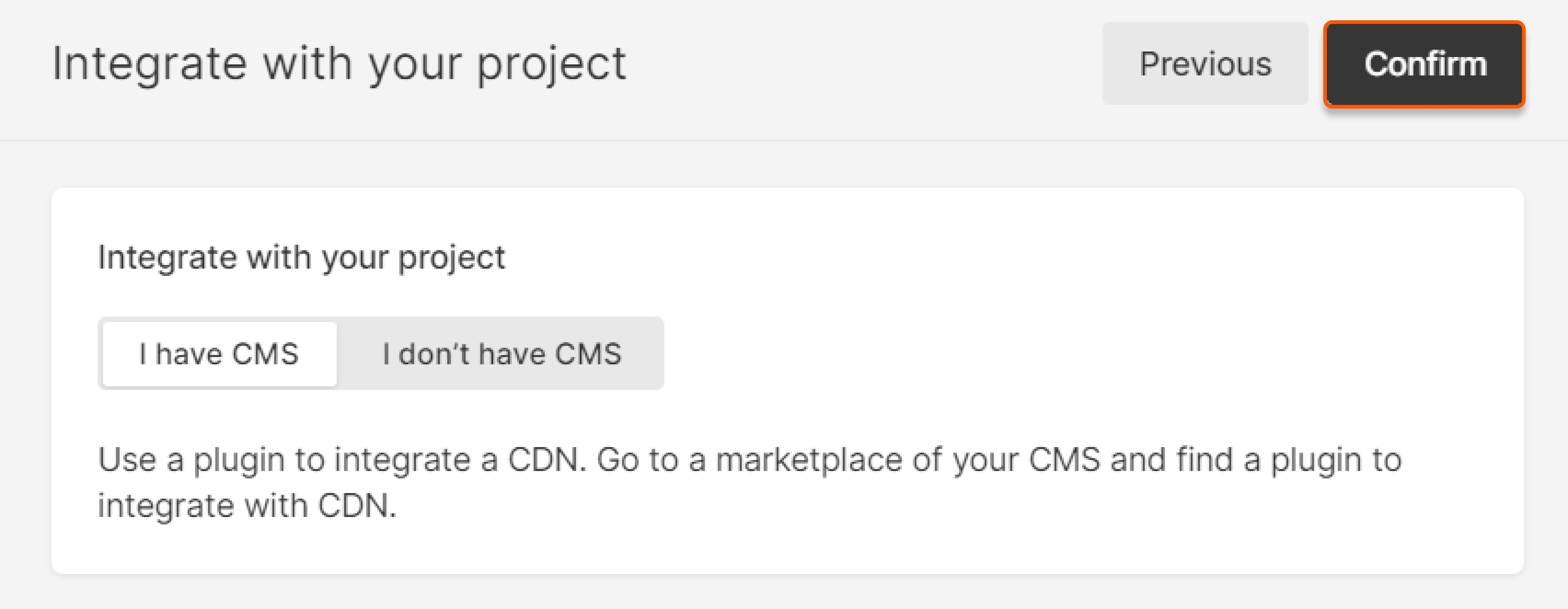The height and width of the screenshot is (609, 1568).
Task: Click 'CMS' in the 'I have CMS' segment
Action: (x=265, y=354)
